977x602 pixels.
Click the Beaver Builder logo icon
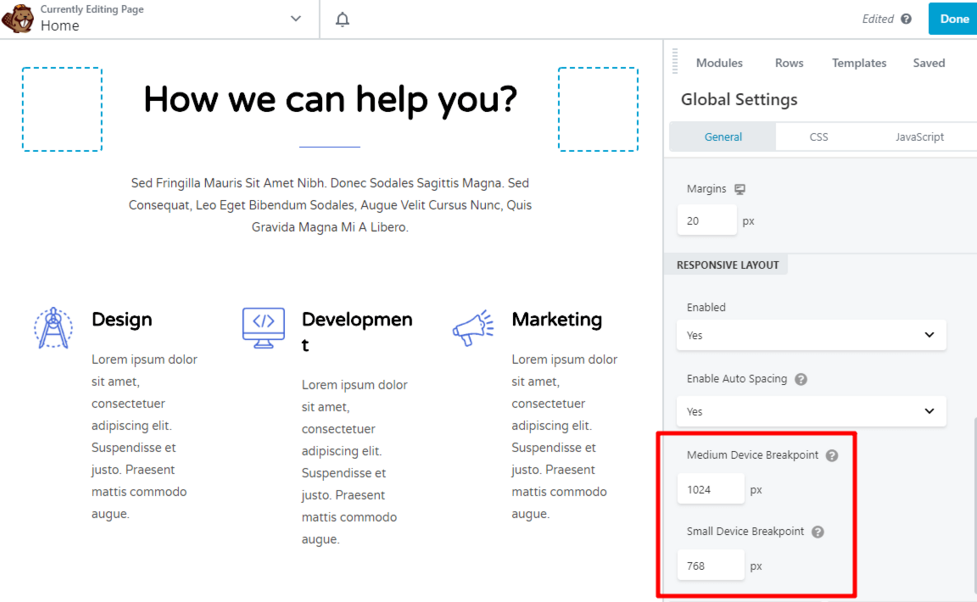pos(18,19)
